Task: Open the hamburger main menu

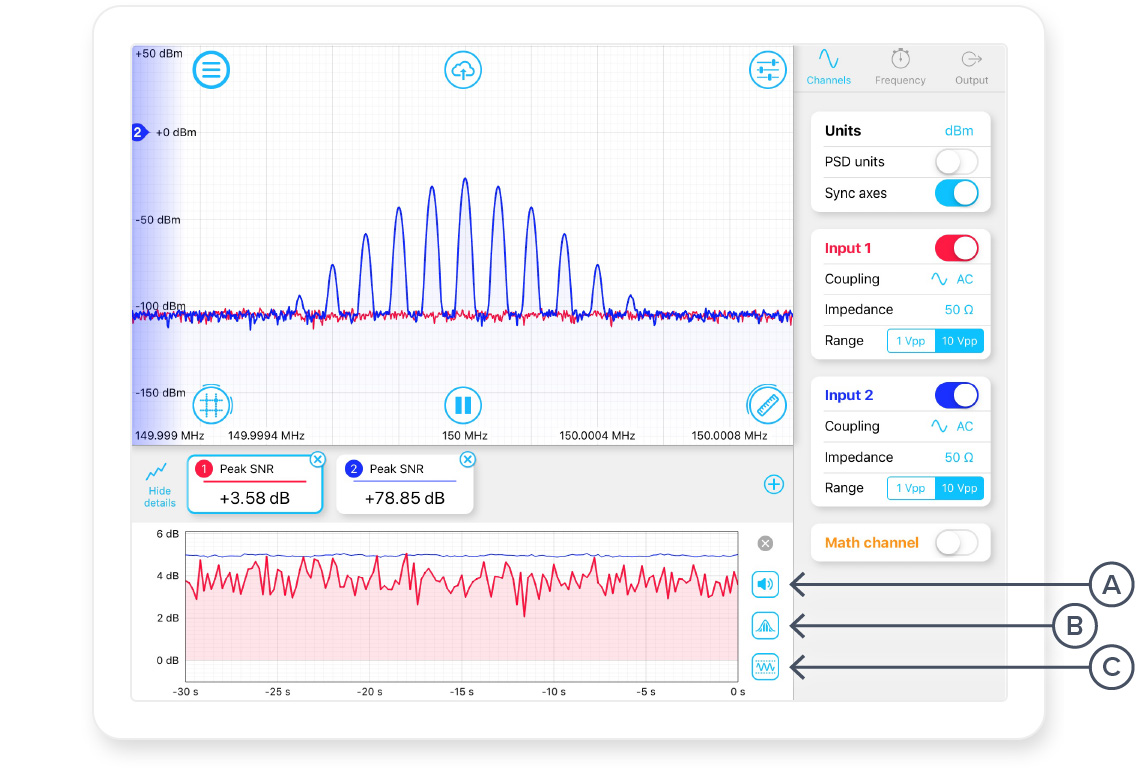Action: [x=211, y=70]
